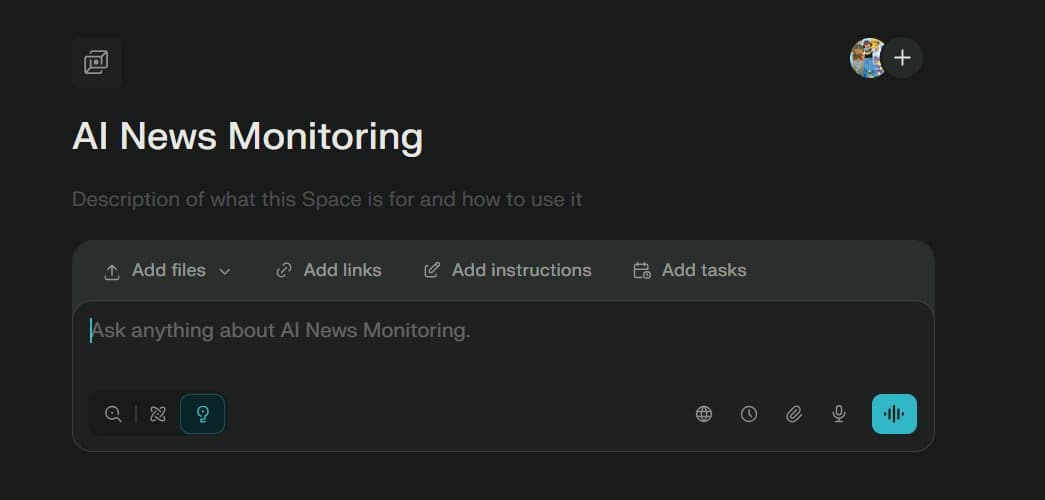Start voice mode with waveform button
Viewport: 1045px width, 500px height.
click(x=894, y=414)
